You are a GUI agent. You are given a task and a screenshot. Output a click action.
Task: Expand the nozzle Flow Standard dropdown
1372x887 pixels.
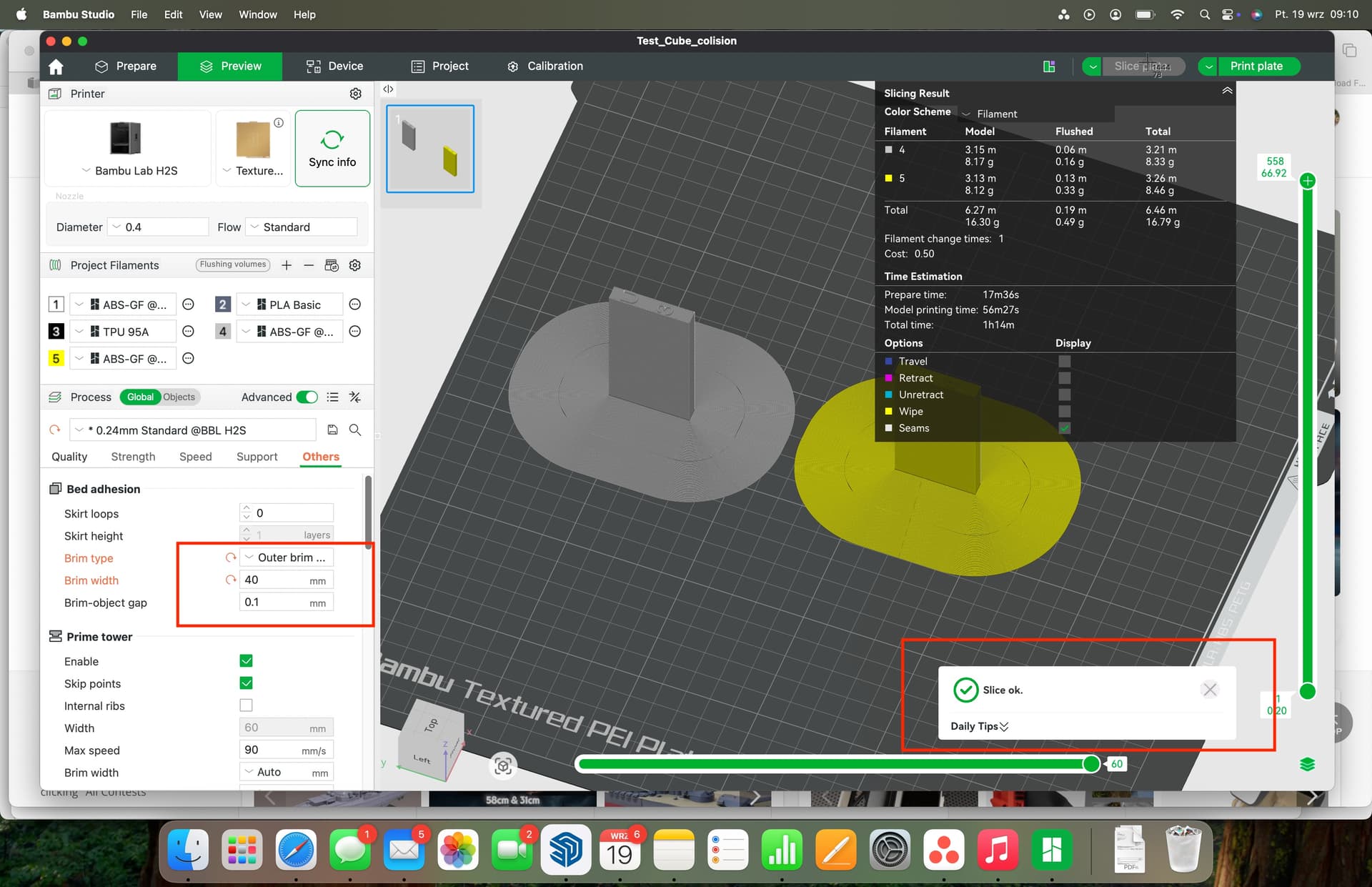(x=301, y=227)
